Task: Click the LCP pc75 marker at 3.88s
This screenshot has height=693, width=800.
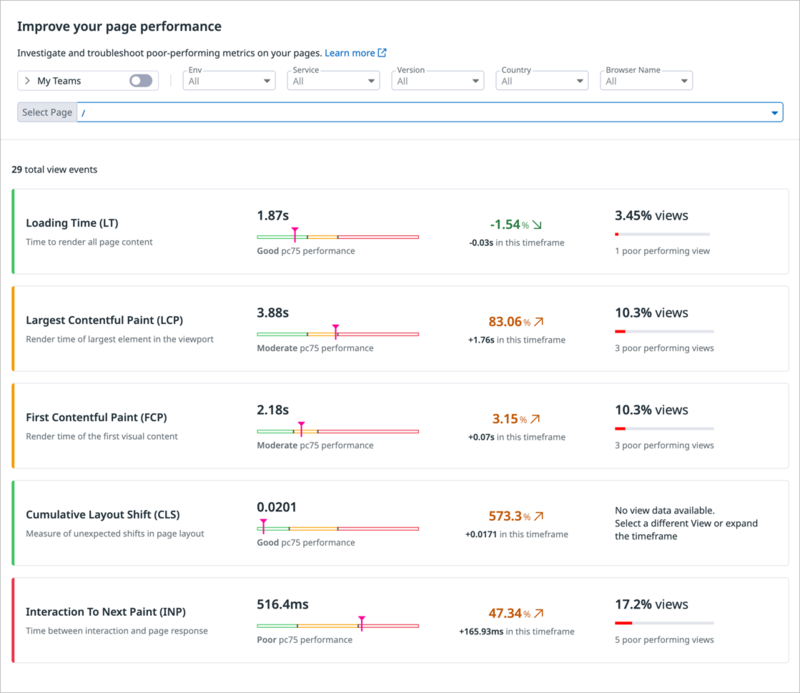Action: pos(336,331)
